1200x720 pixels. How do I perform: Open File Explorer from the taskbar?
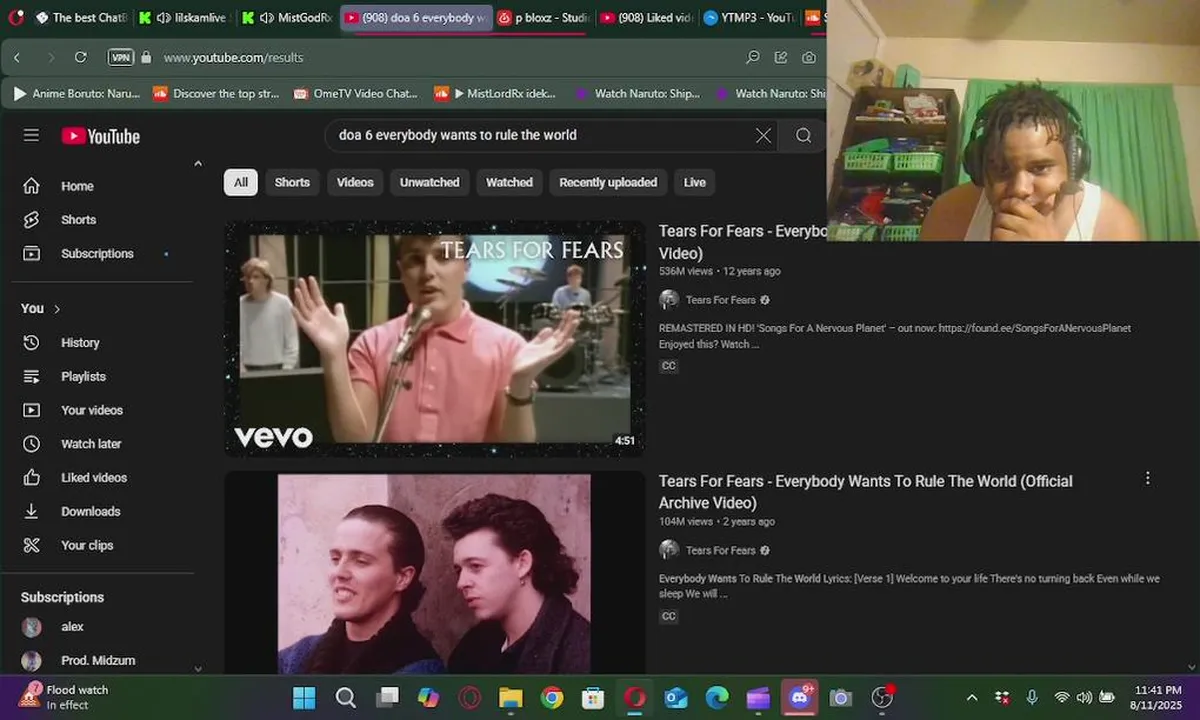[511, 697]
